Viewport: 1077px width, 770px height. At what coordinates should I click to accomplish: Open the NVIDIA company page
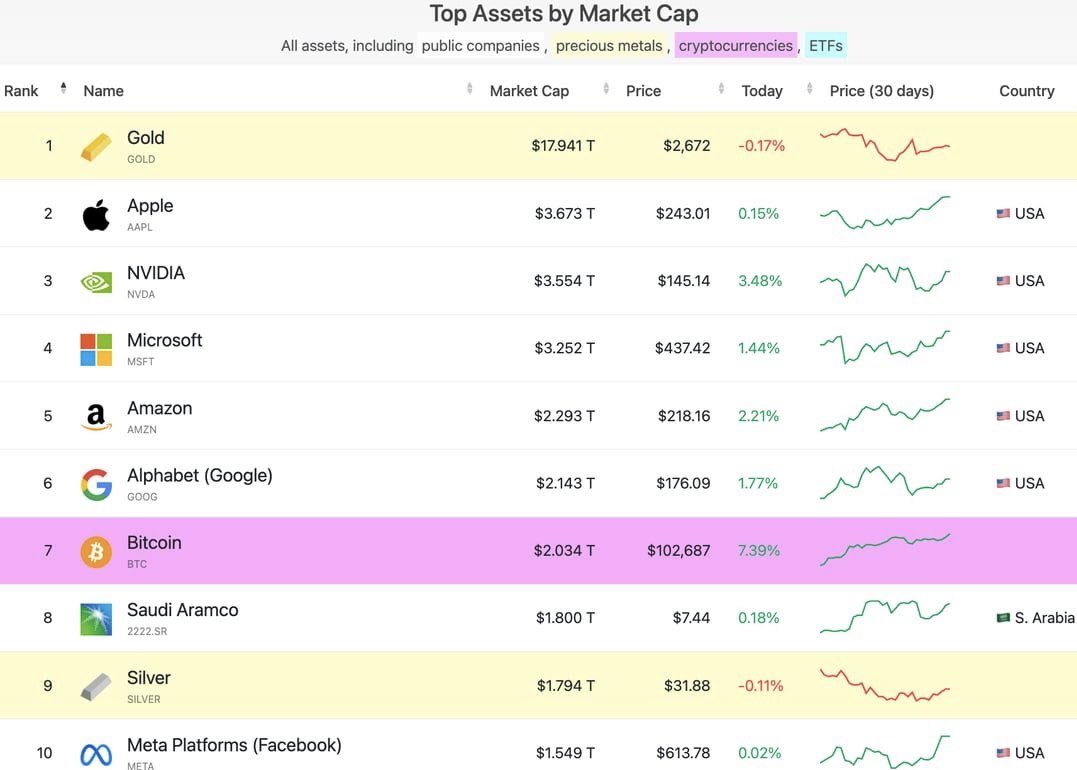[156, 273]
